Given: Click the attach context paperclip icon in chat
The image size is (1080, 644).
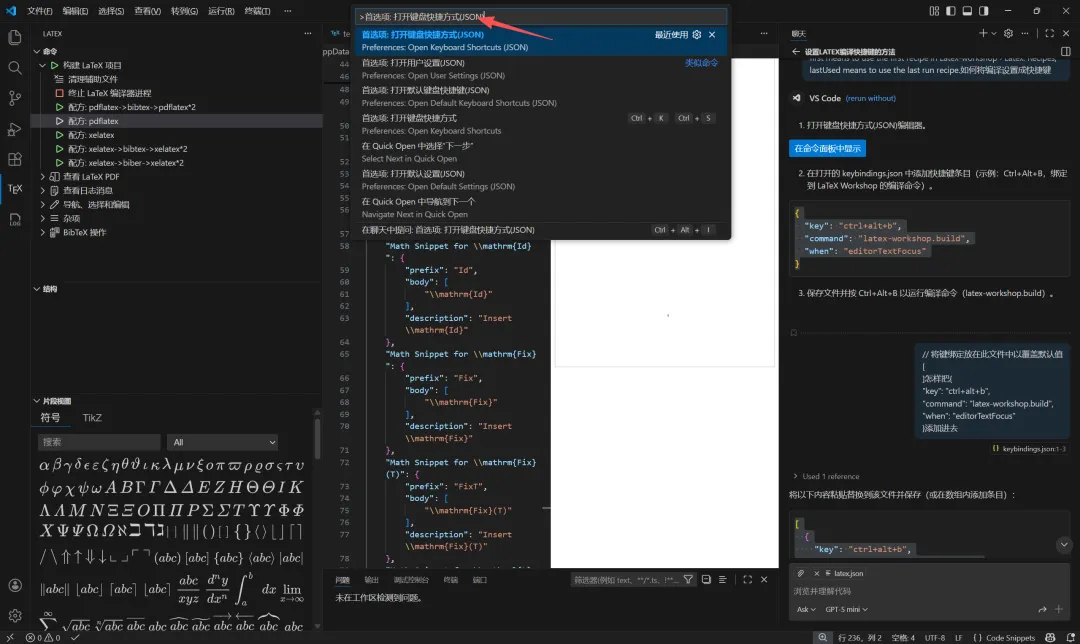Looking at the screenshot, I should [x=800, y=573].
